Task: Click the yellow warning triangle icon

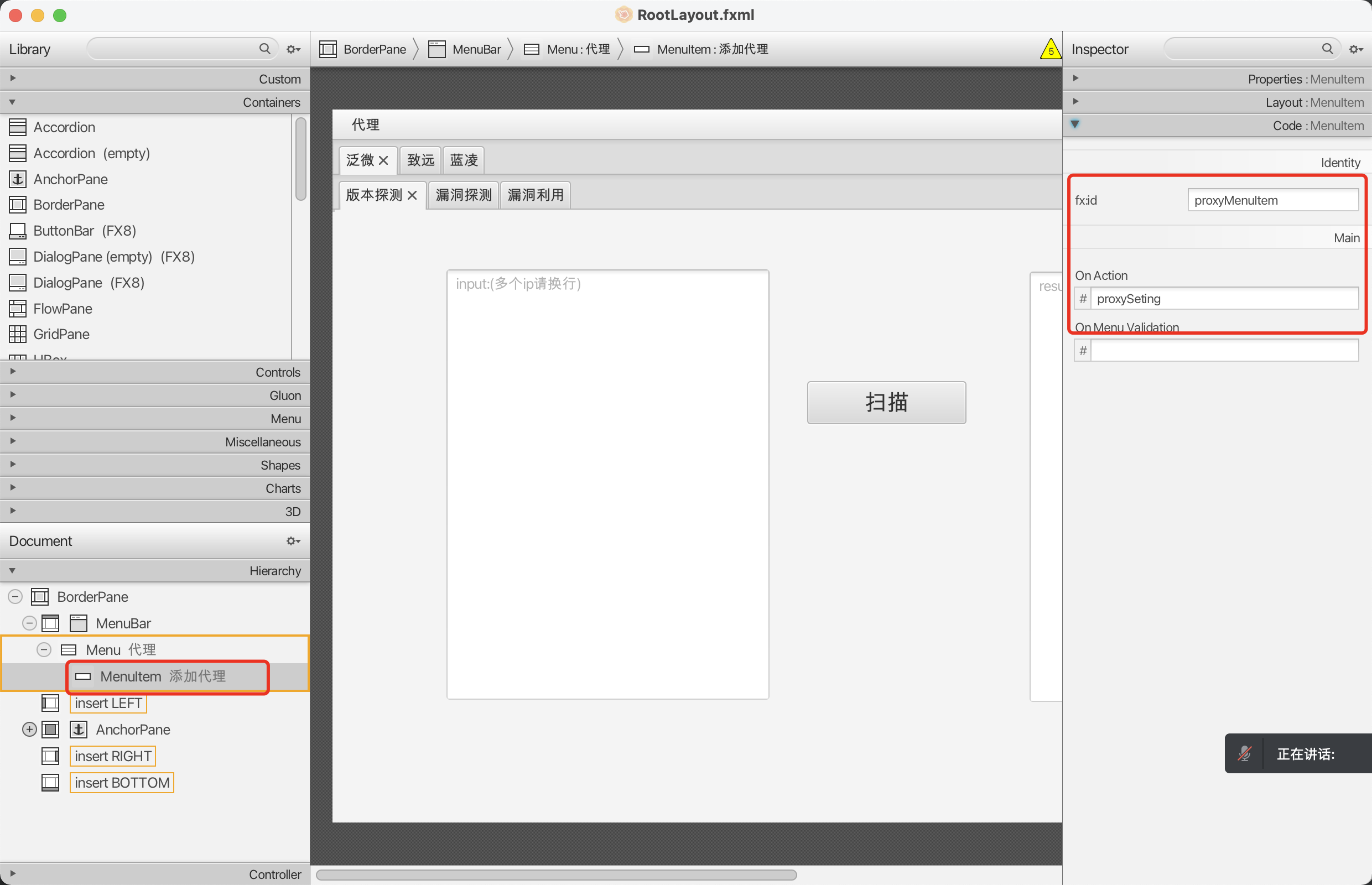Action: tap(1050, 49)
